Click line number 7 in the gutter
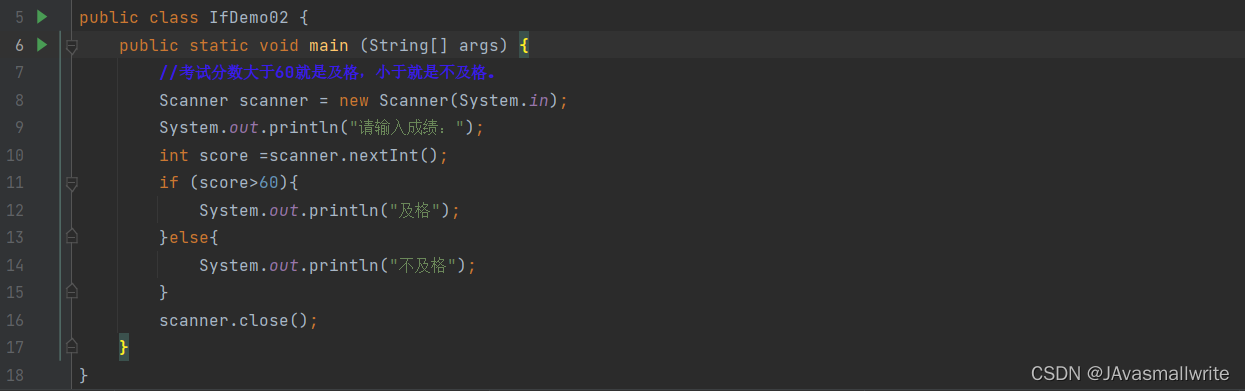The height and width of the screenshot is (391, 1245). 19,73
